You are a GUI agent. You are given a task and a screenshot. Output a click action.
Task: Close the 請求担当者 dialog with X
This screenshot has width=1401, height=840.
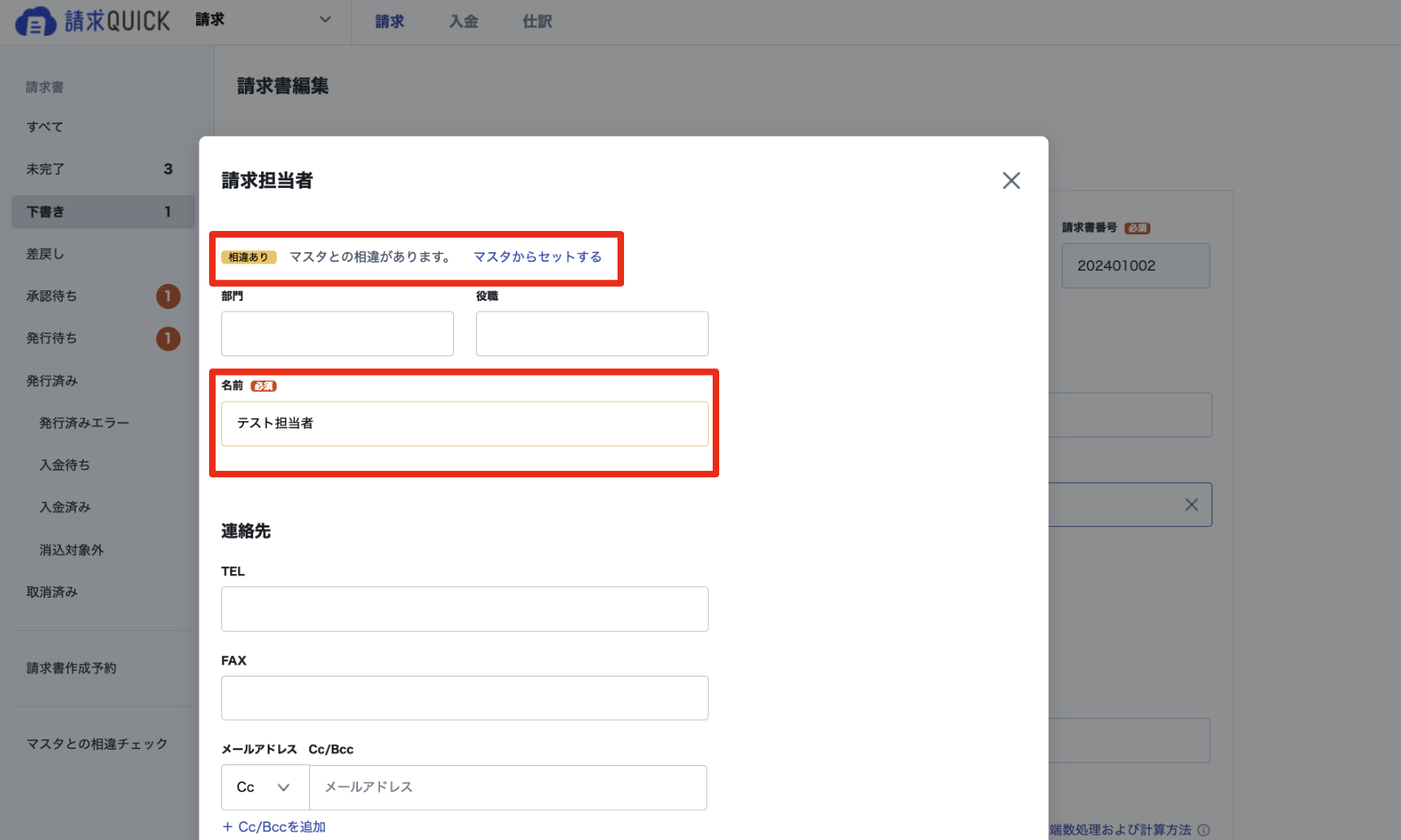click(x=1011, y=181)
